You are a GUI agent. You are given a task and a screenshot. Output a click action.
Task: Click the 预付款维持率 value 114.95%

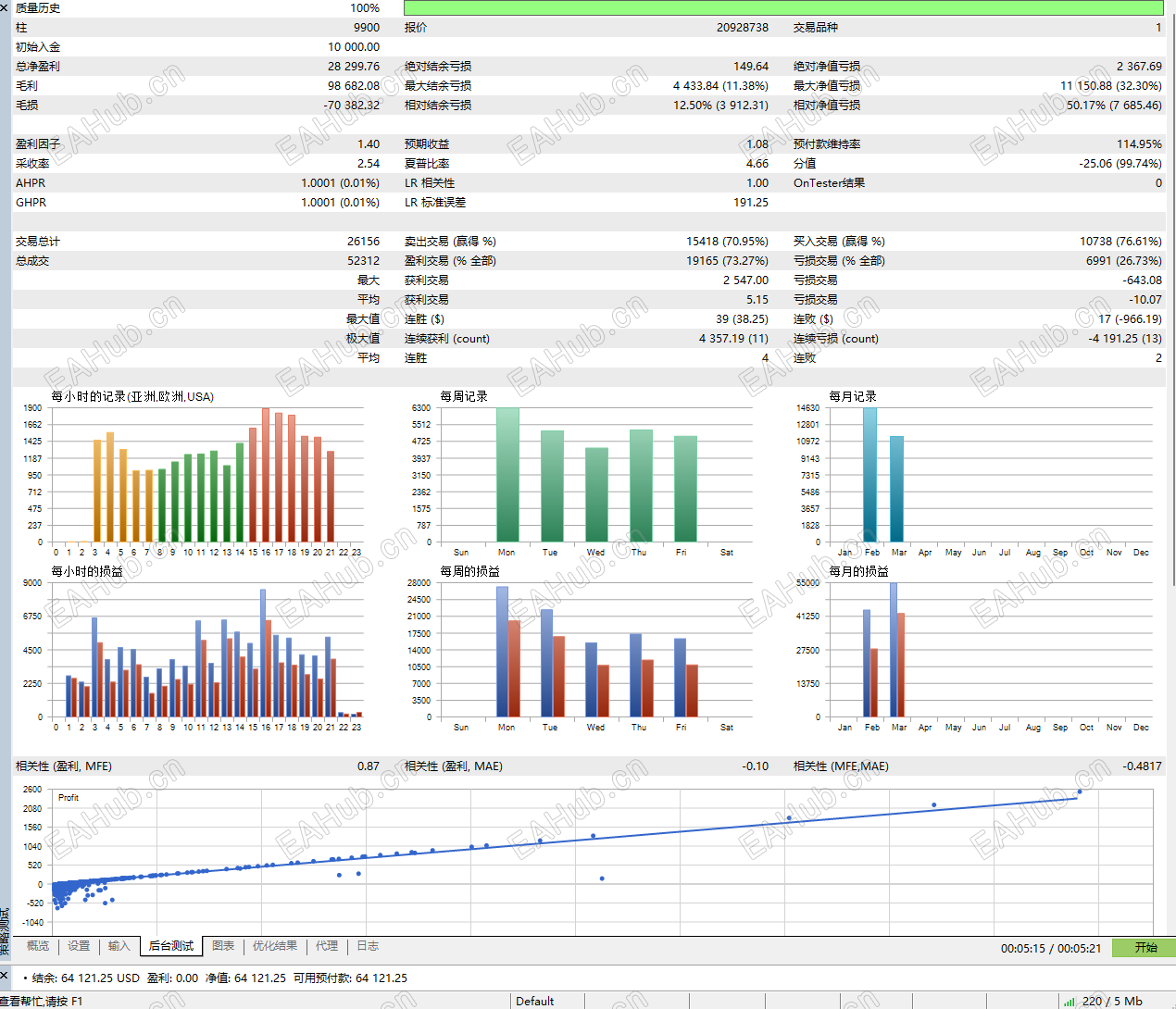pos(1139,144)
